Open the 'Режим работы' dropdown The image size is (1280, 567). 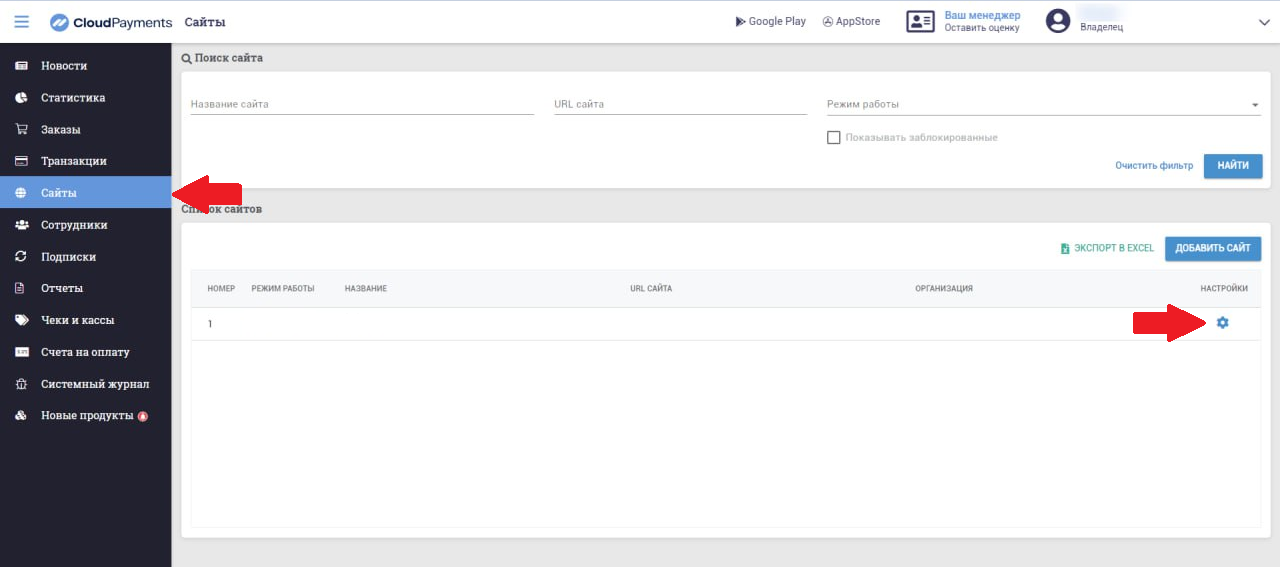tap(1042, 104)
